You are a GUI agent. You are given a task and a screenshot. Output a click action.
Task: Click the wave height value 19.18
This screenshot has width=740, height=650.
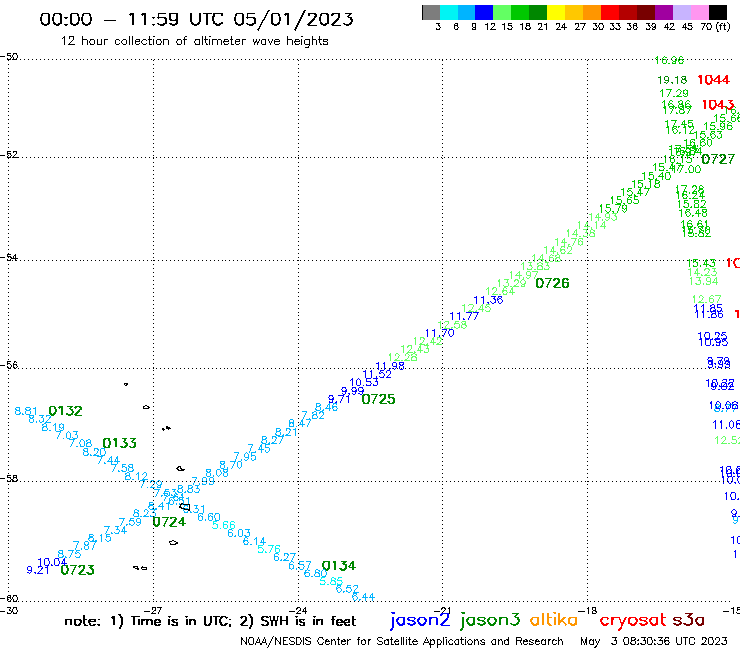pyautogui.click(x=673, y=80)
